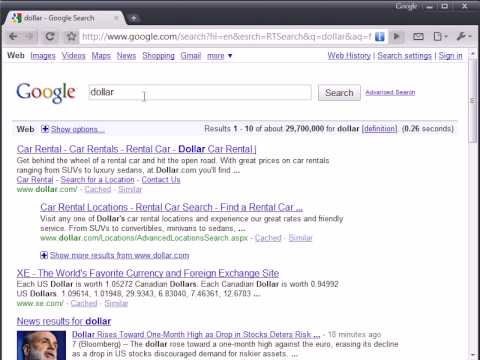Open the mail envelope icon in the toolbar
The width and height of the screenshot is (480, 360).
(x=418, y=36)
